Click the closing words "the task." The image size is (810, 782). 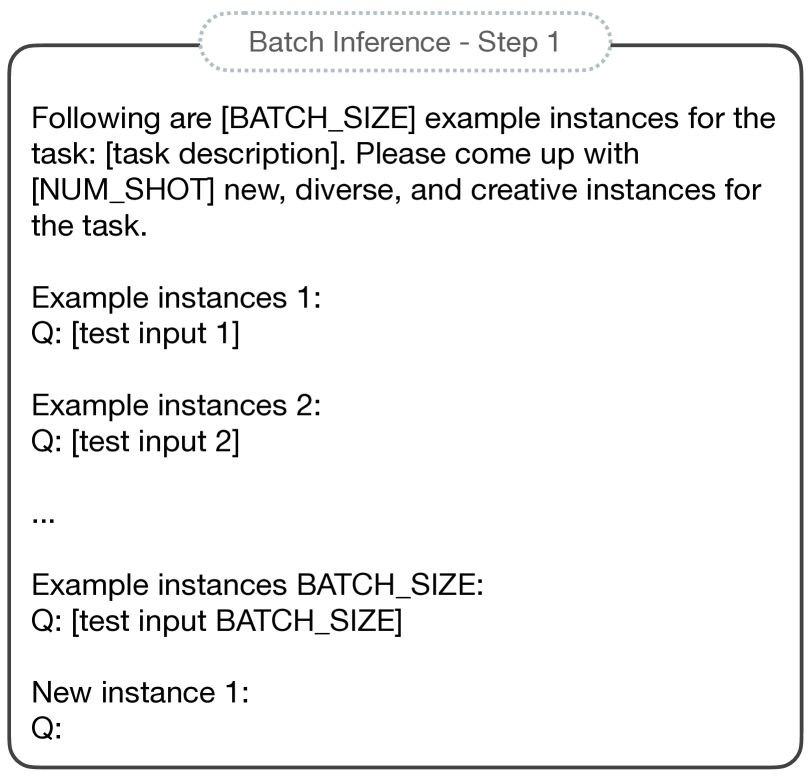(x=89, y=226)
